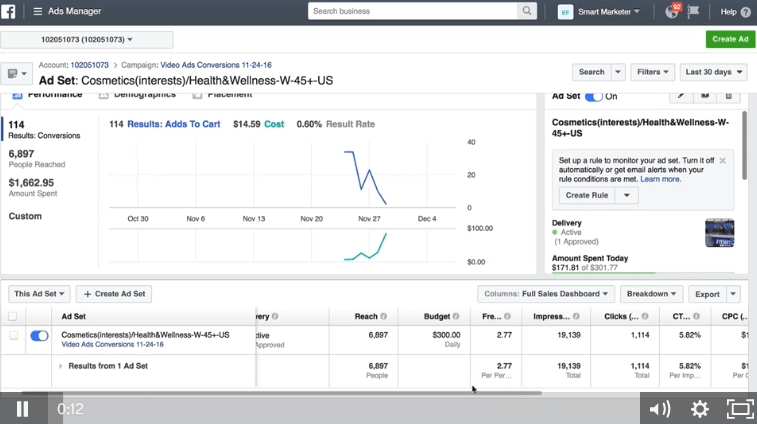Click the Create Rule button
Screen dimensions: 757x424
tap(587, 195)
